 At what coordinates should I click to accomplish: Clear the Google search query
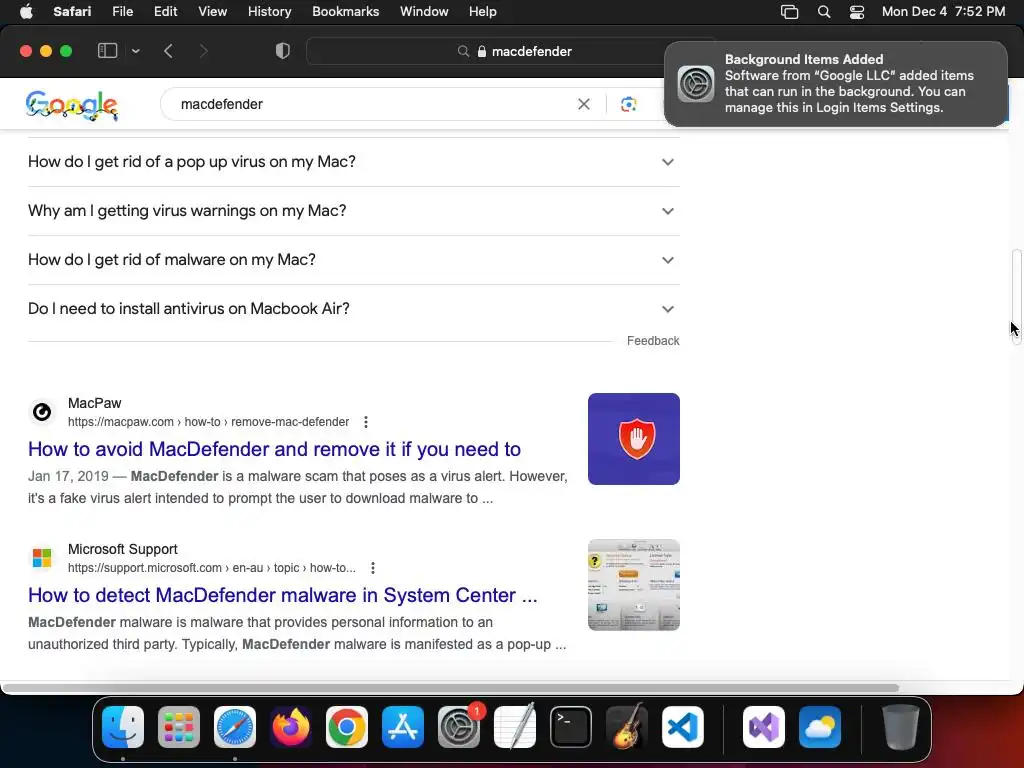pos(583,104)
